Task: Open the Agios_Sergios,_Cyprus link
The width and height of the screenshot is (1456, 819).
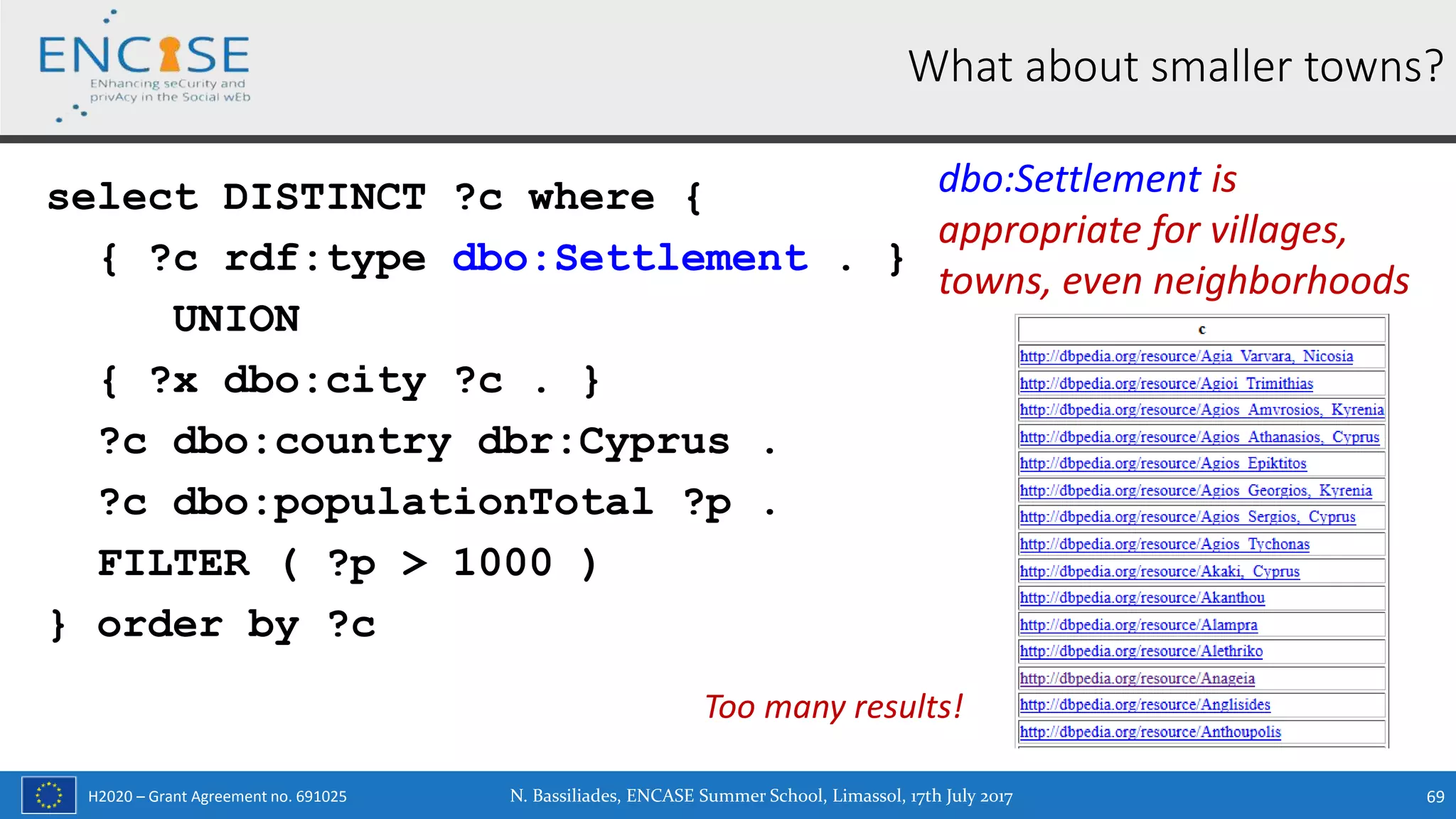Action: (x=1187, y=517)
